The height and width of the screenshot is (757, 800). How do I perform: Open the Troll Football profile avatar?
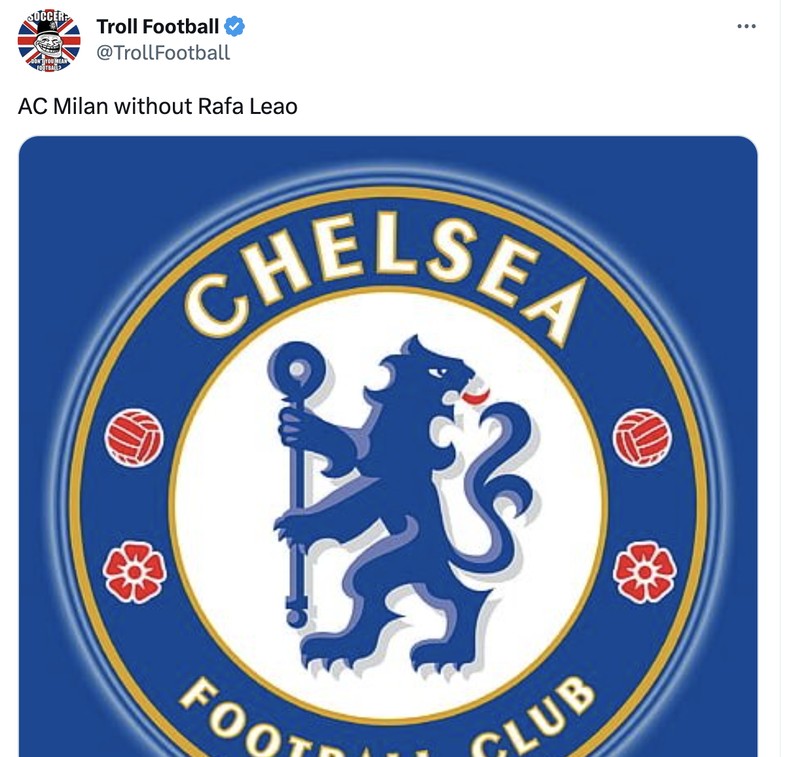pyautogui.click(x=49, y=40)
